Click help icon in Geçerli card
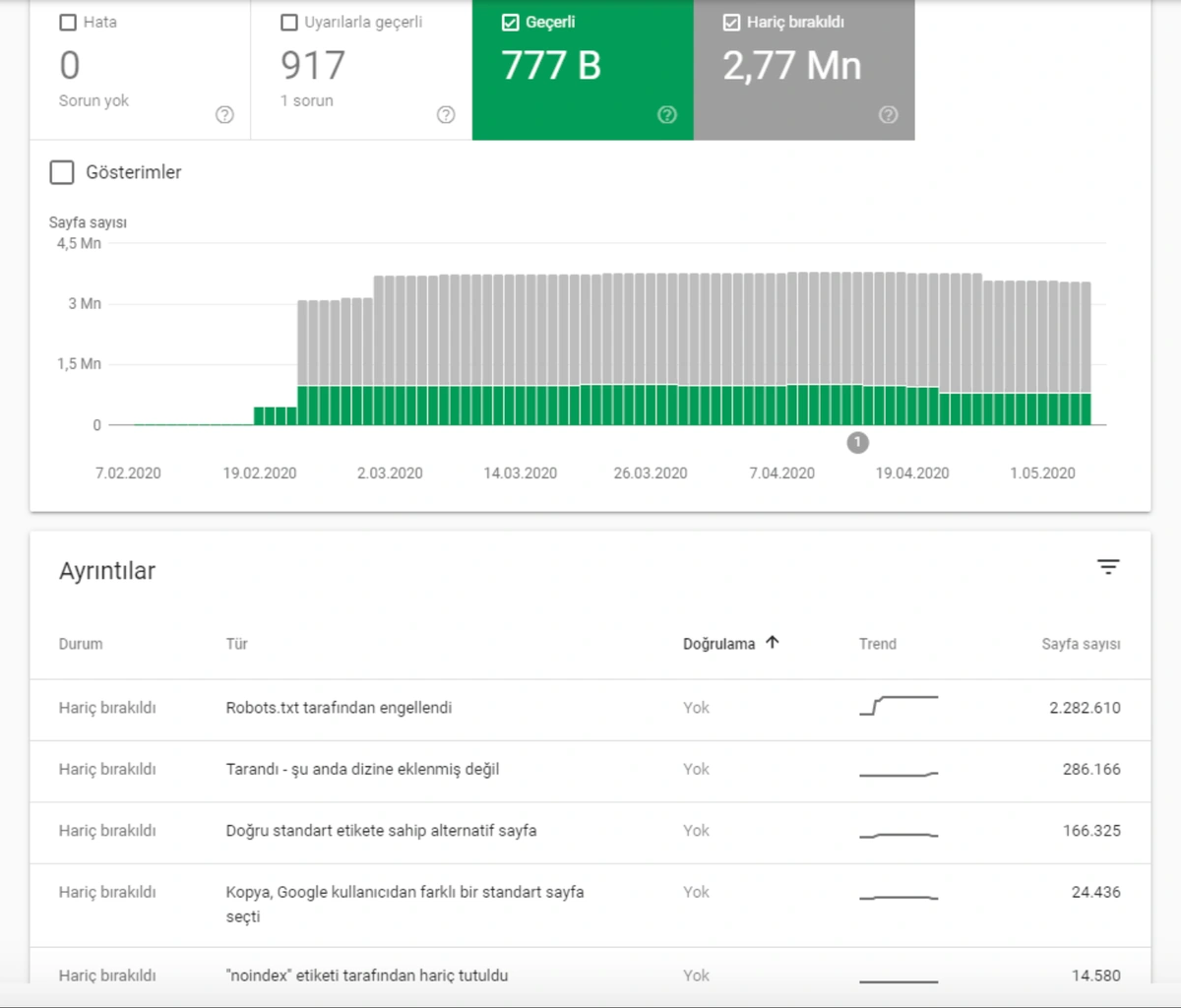Viewport: 1181px width, 1008px height. coord(667,115)
